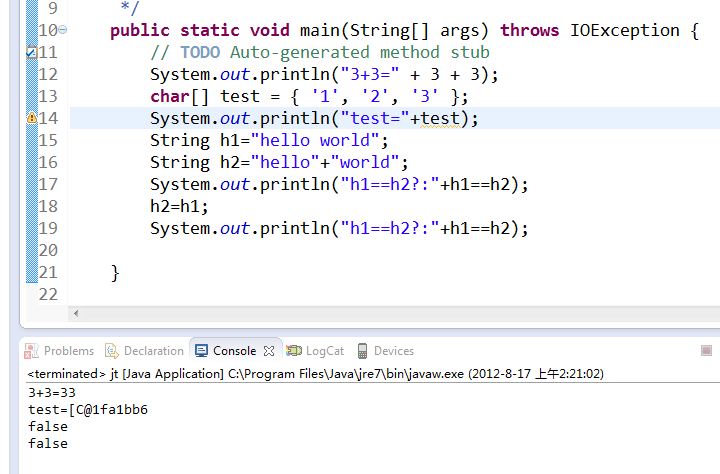Click the Problems tab icon
The image size is (720, 474).
31,351
